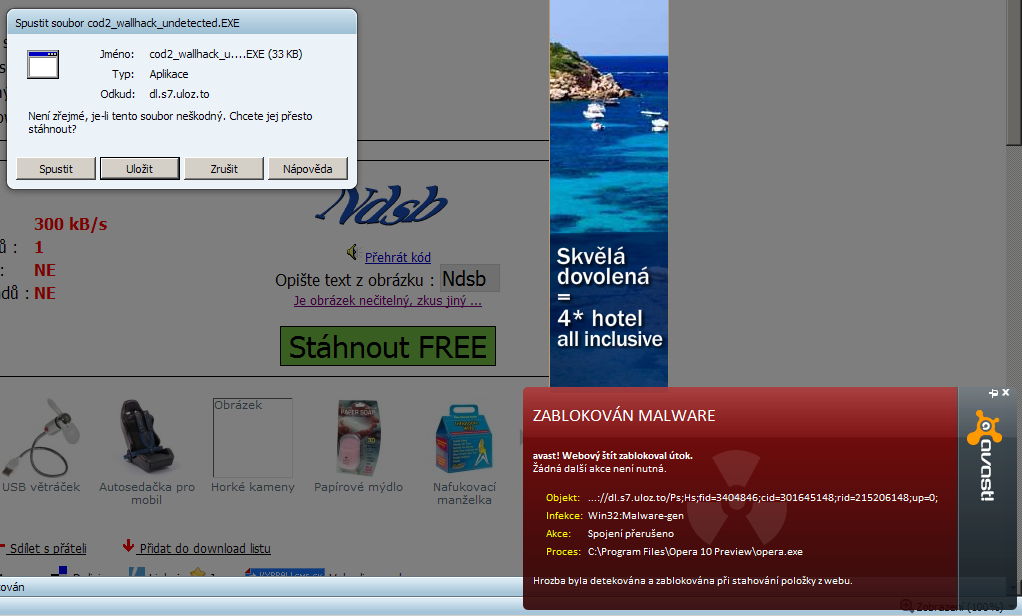
Task: Click 'Je obrázek nečitelný, zkus jiný' link
Action: (x=388, y=301)
